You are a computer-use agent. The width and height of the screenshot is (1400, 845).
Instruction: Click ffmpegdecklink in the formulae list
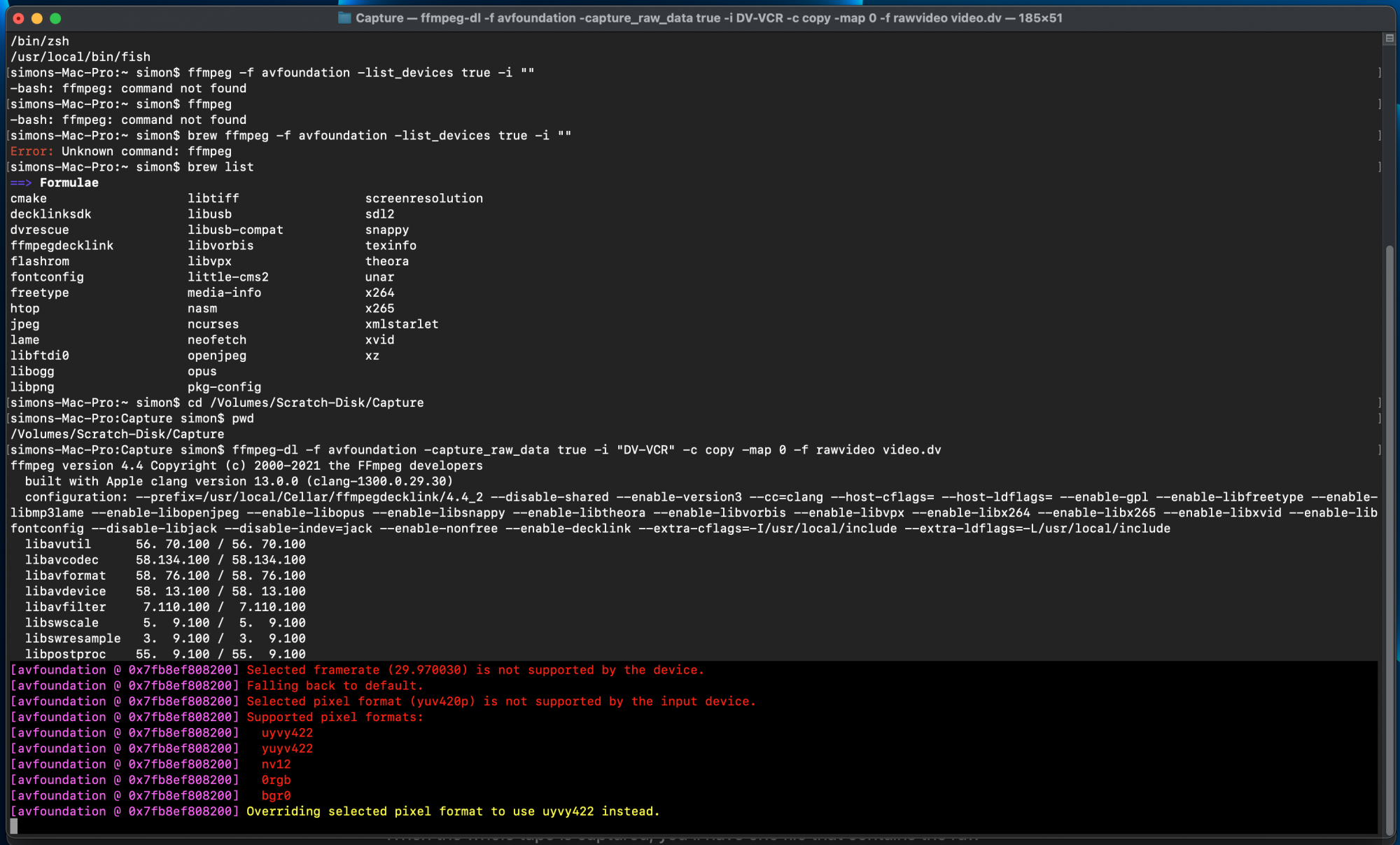(x=62, y=246)
